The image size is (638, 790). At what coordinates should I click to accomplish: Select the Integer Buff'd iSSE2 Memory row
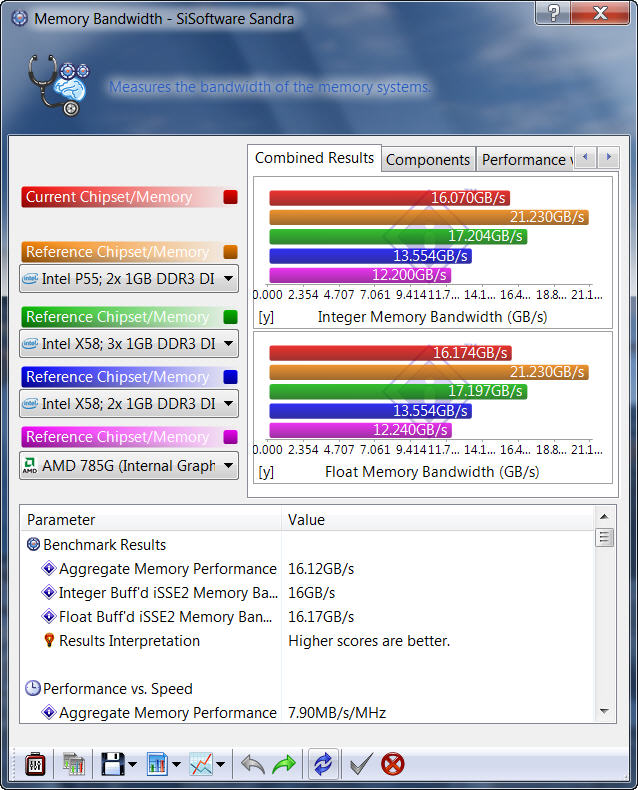307,593
